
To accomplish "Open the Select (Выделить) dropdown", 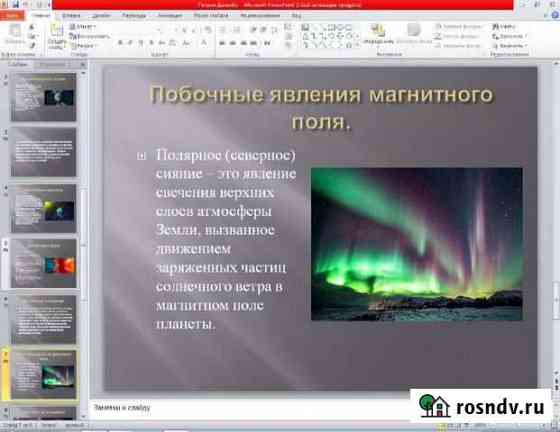I will click(510, 46).
